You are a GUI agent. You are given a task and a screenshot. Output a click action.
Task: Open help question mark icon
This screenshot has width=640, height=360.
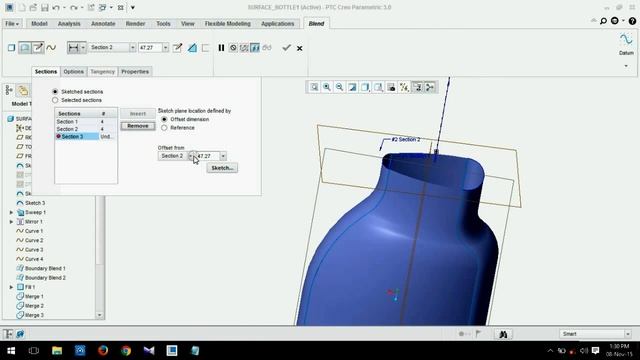[x=632, y=21]
